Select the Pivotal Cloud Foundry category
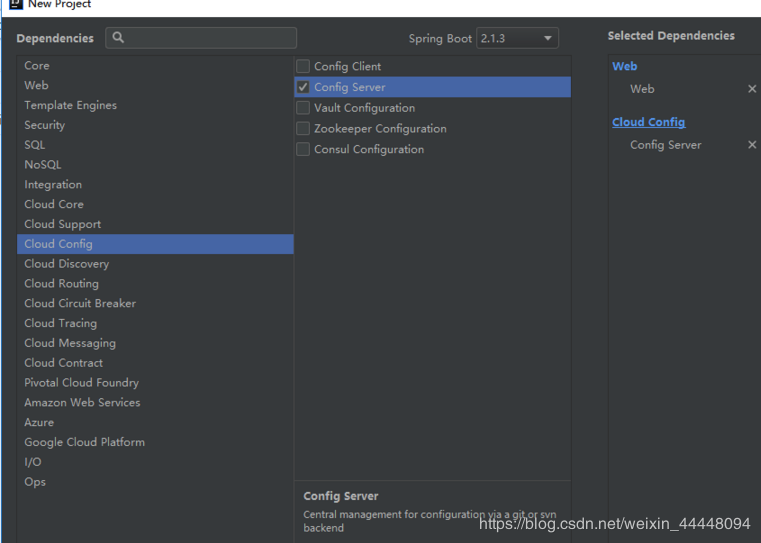This screenshot has width=761, height=543. 155,383
